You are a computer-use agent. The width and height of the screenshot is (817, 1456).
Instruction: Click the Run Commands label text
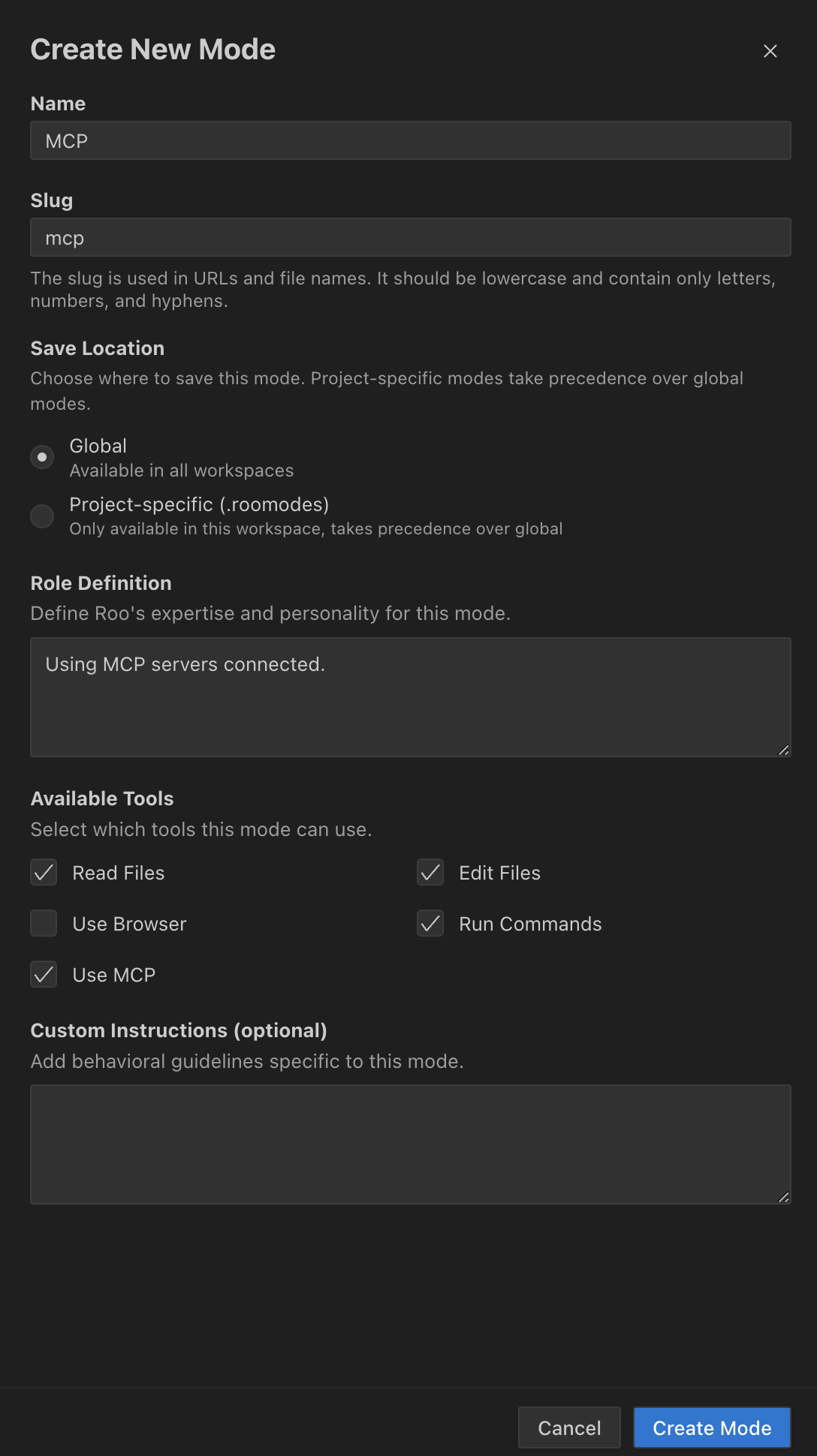tap(531, 924)
